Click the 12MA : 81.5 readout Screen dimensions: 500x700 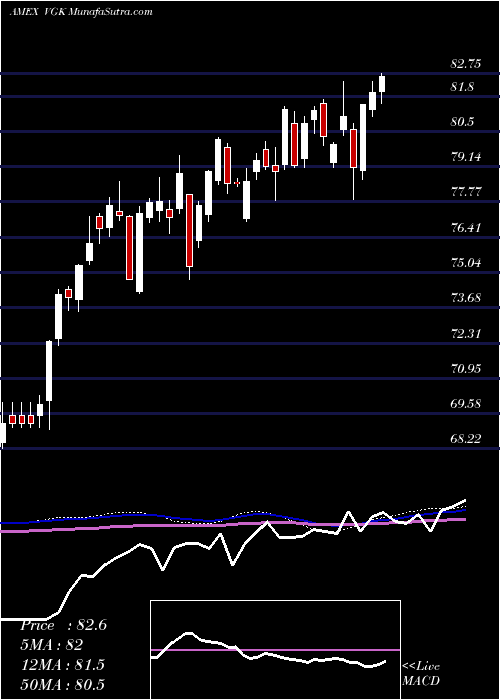click(62, 665)
